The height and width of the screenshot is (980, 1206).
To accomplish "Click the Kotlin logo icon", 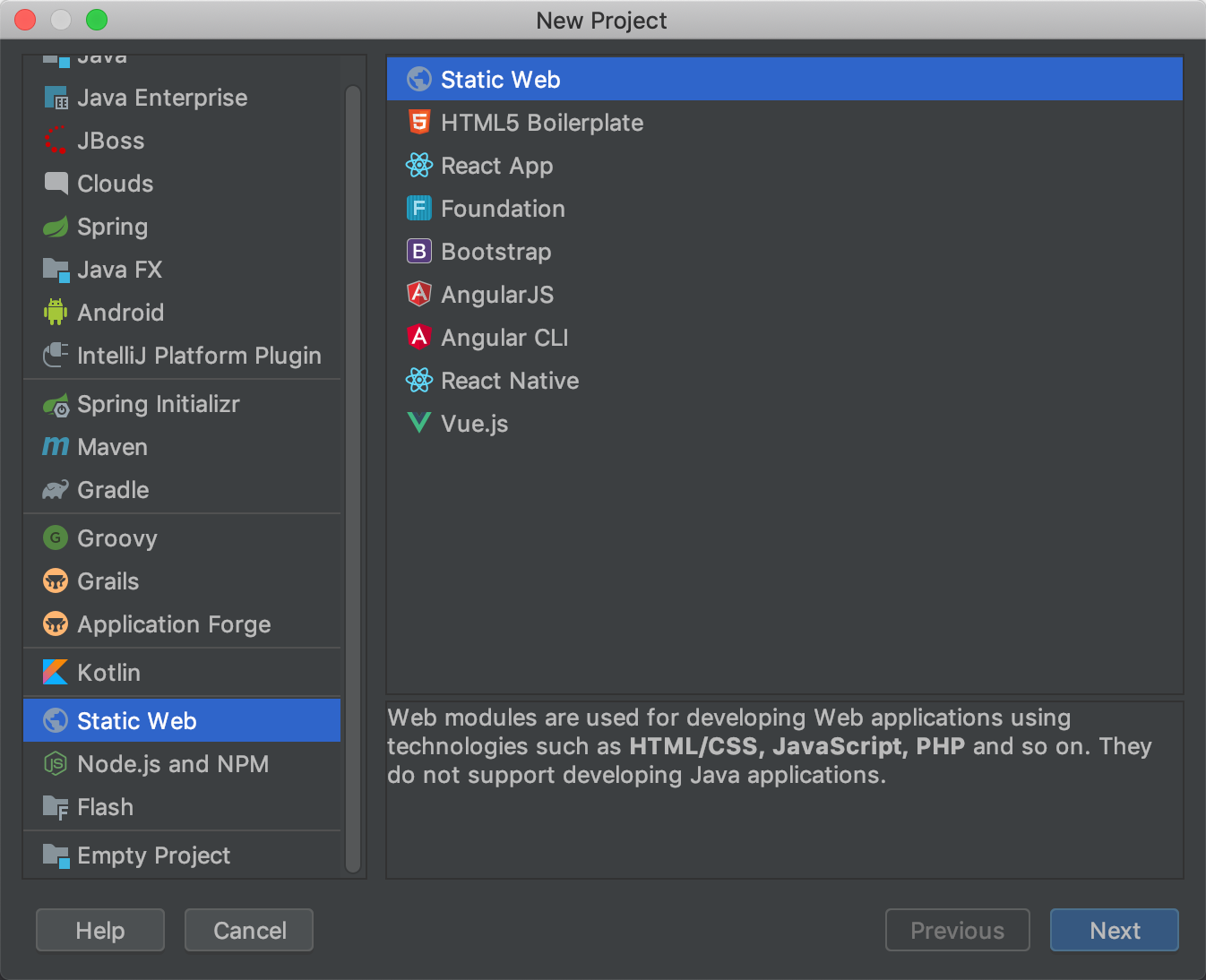I will pyautogui.click(x=56, y=673).
